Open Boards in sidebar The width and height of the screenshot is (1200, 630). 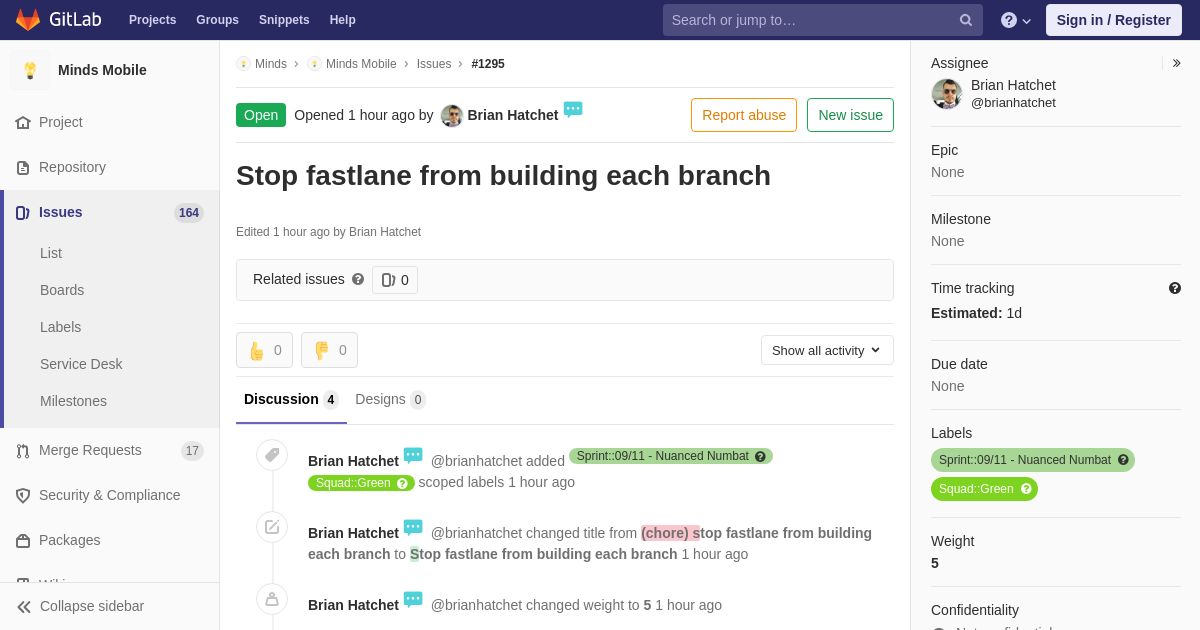point(62,290)
